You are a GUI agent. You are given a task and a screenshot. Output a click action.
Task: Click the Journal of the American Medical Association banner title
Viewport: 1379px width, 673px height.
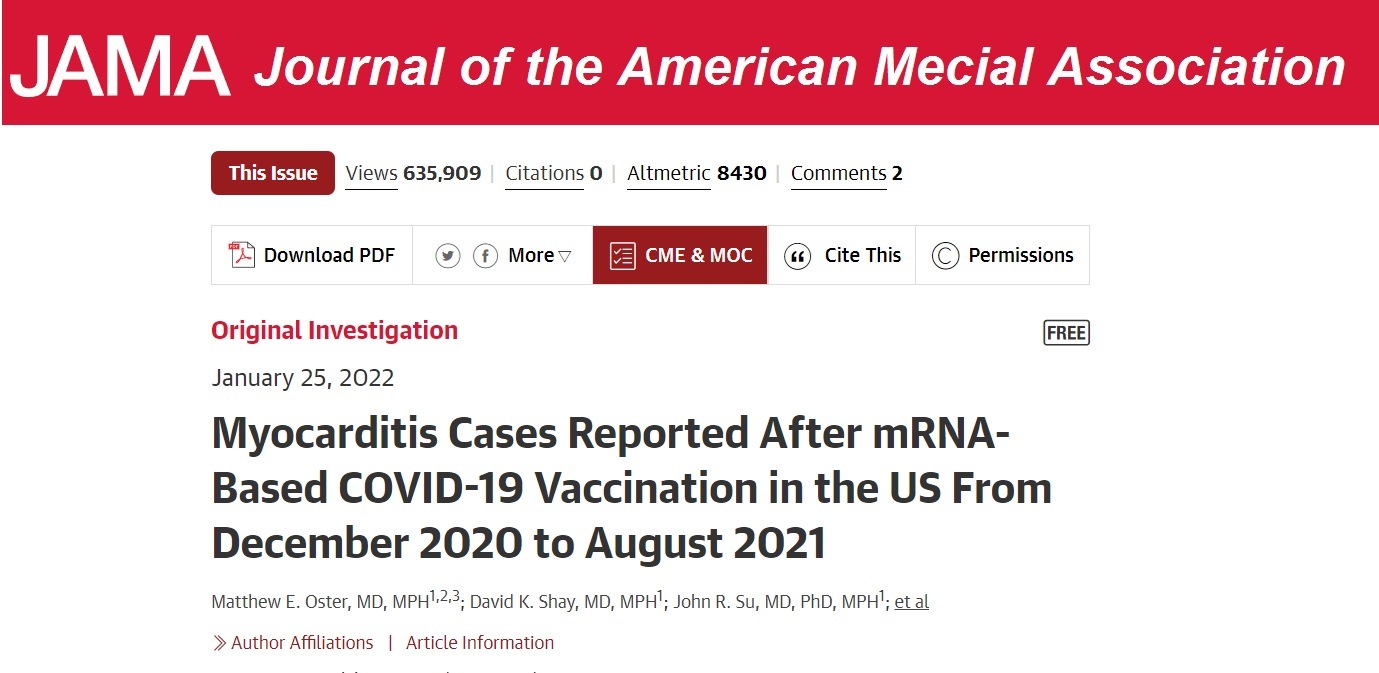click(799, 67)
